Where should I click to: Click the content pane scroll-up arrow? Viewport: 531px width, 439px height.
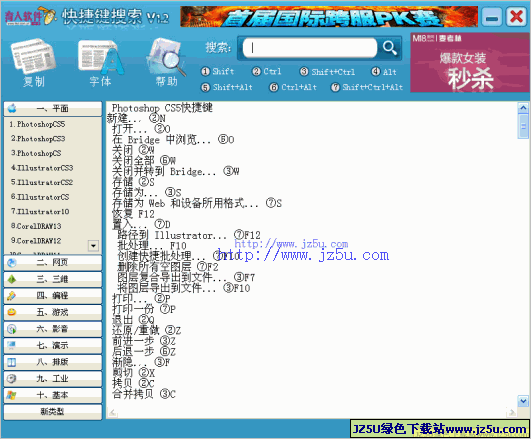[x=523, y=108]
